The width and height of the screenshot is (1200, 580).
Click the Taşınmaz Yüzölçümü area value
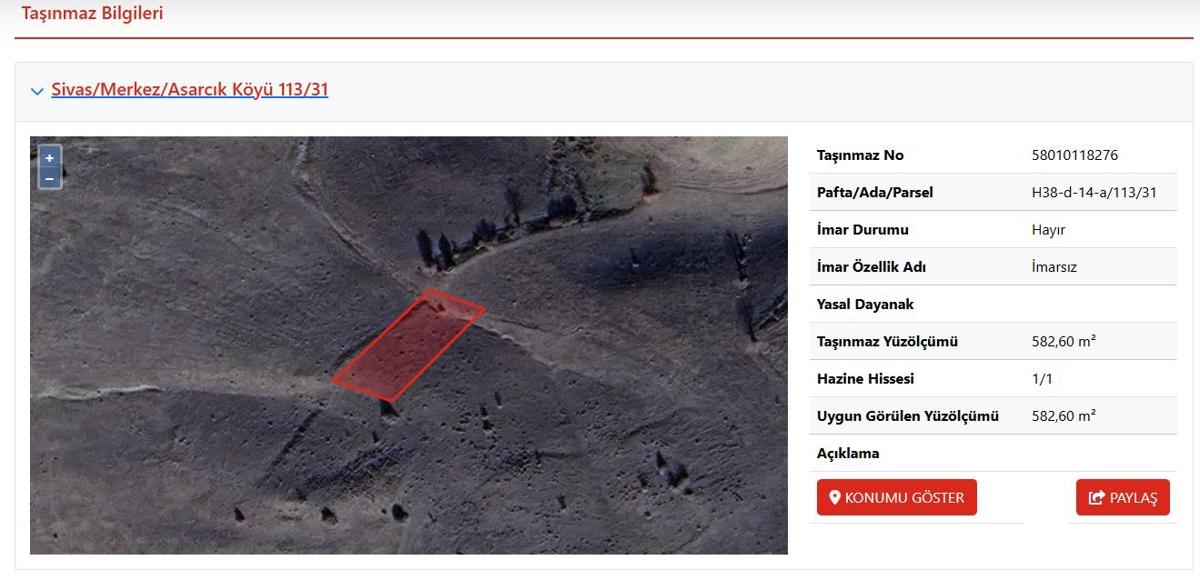point(1063,341)
